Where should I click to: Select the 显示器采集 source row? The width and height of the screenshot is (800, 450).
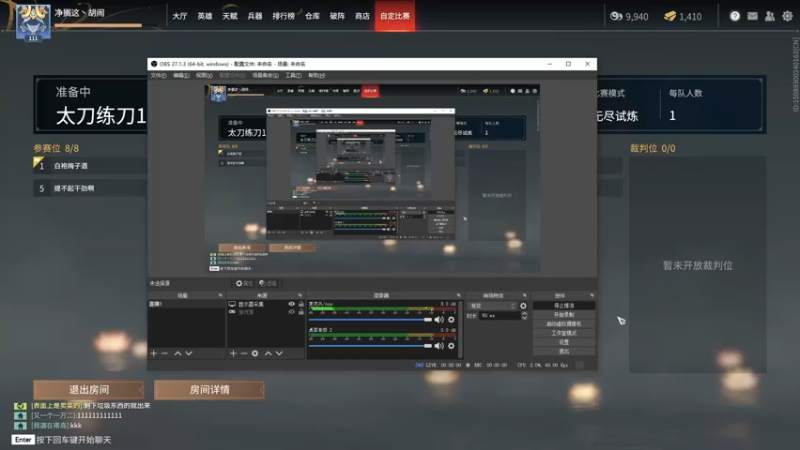point(265,304)
